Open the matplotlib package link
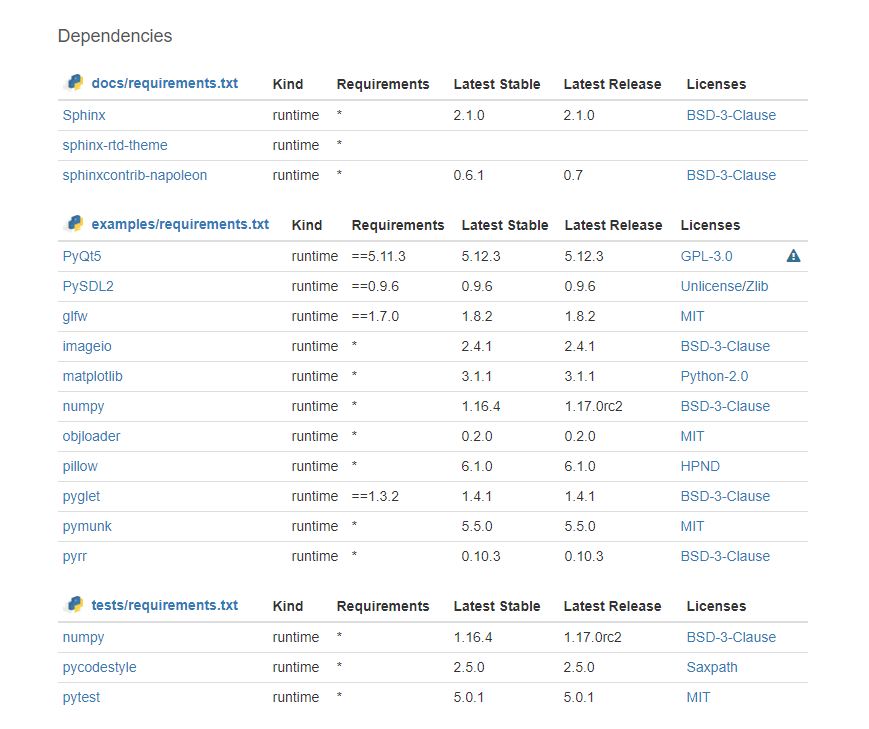Screen dimensions: 869x729 click(x=93, y=376)
